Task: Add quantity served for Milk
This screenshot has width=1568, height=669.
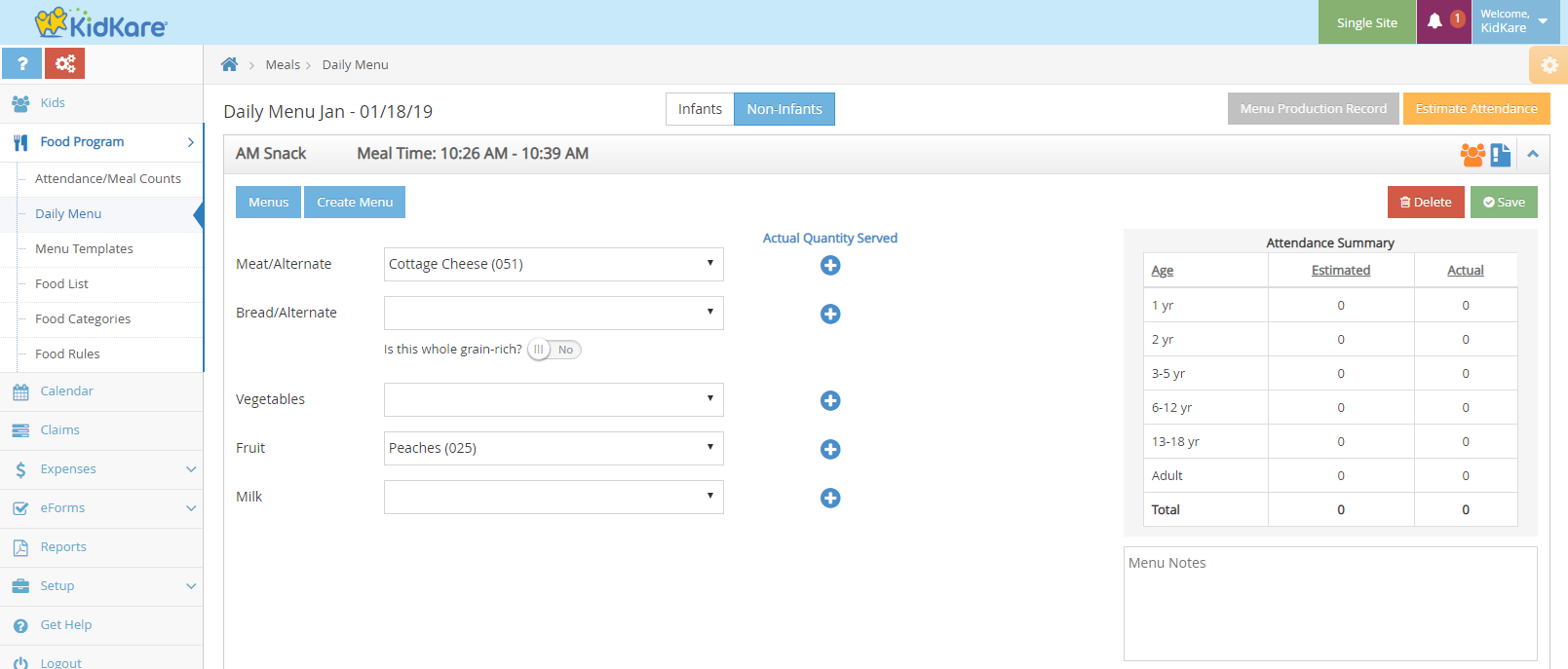Action: (x=830, y=498)
